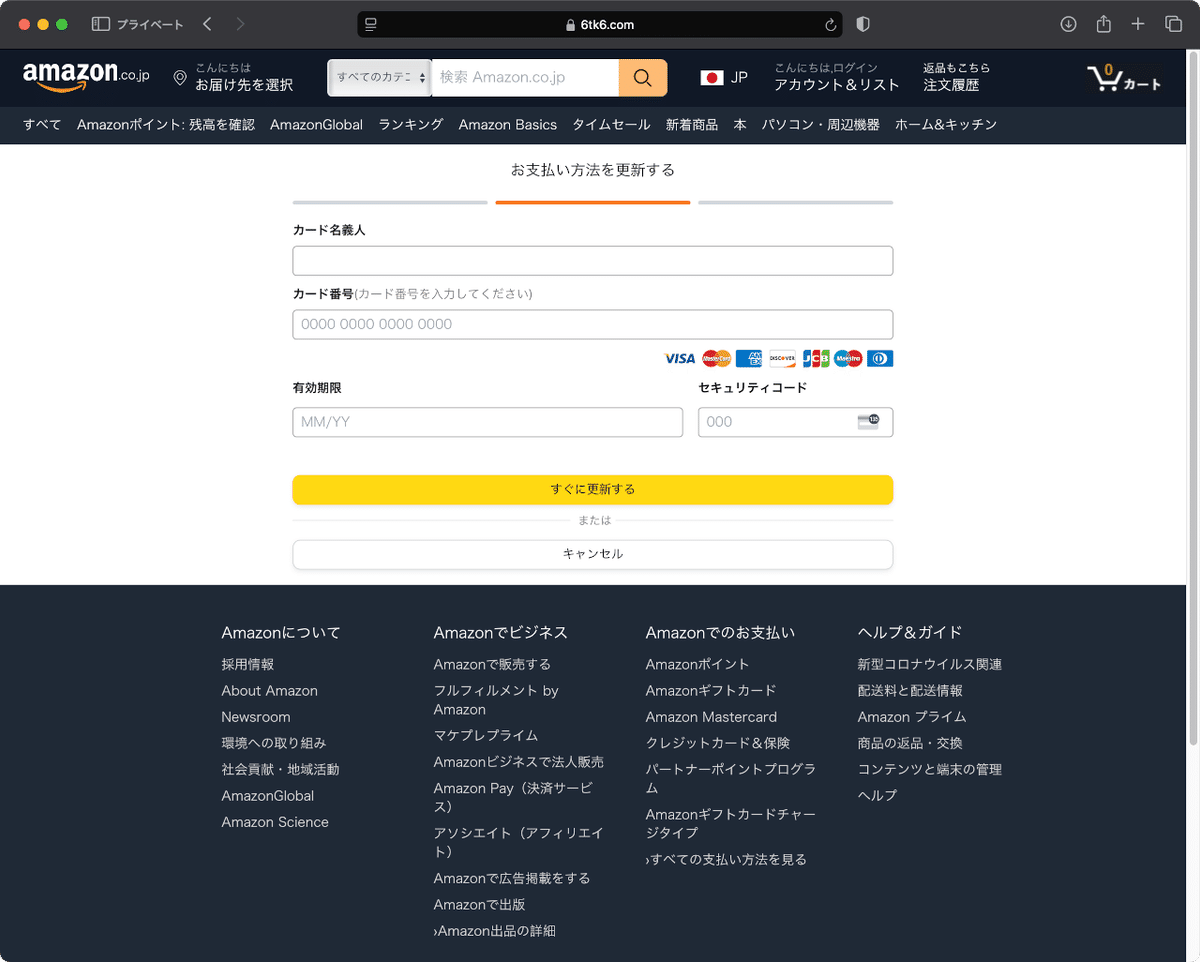
Task: Click the location pin icon
Action: point(180,78)
